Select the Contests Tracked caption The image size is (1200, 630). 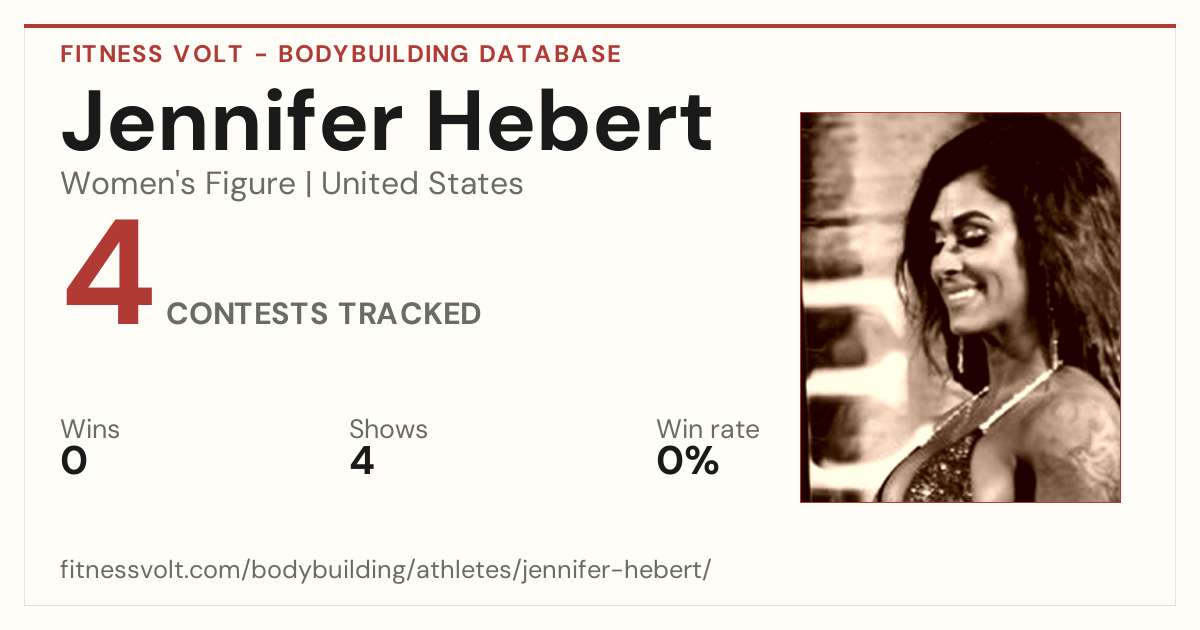[x=324, y=314]
